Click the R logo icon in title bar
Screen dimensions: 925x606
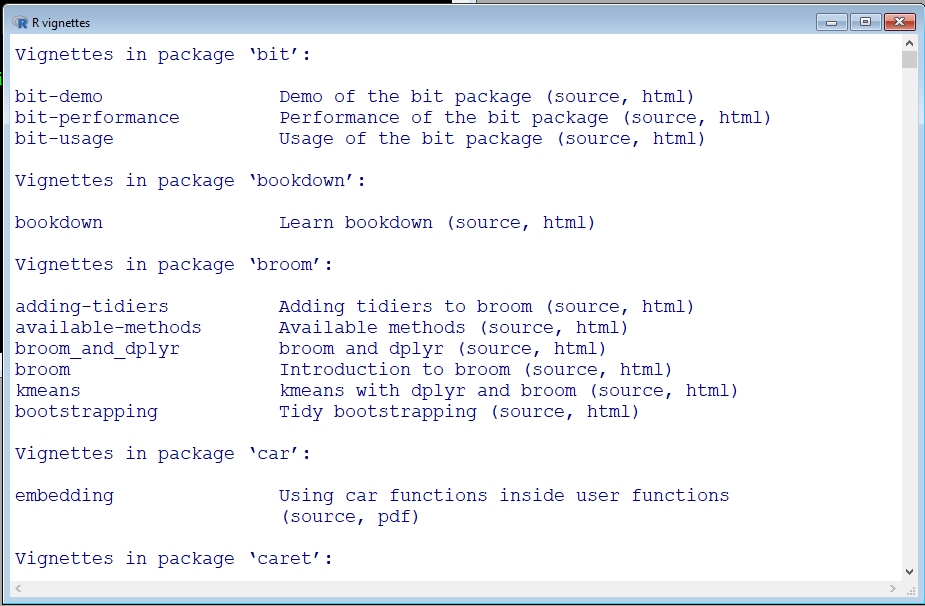pos(21,22)
